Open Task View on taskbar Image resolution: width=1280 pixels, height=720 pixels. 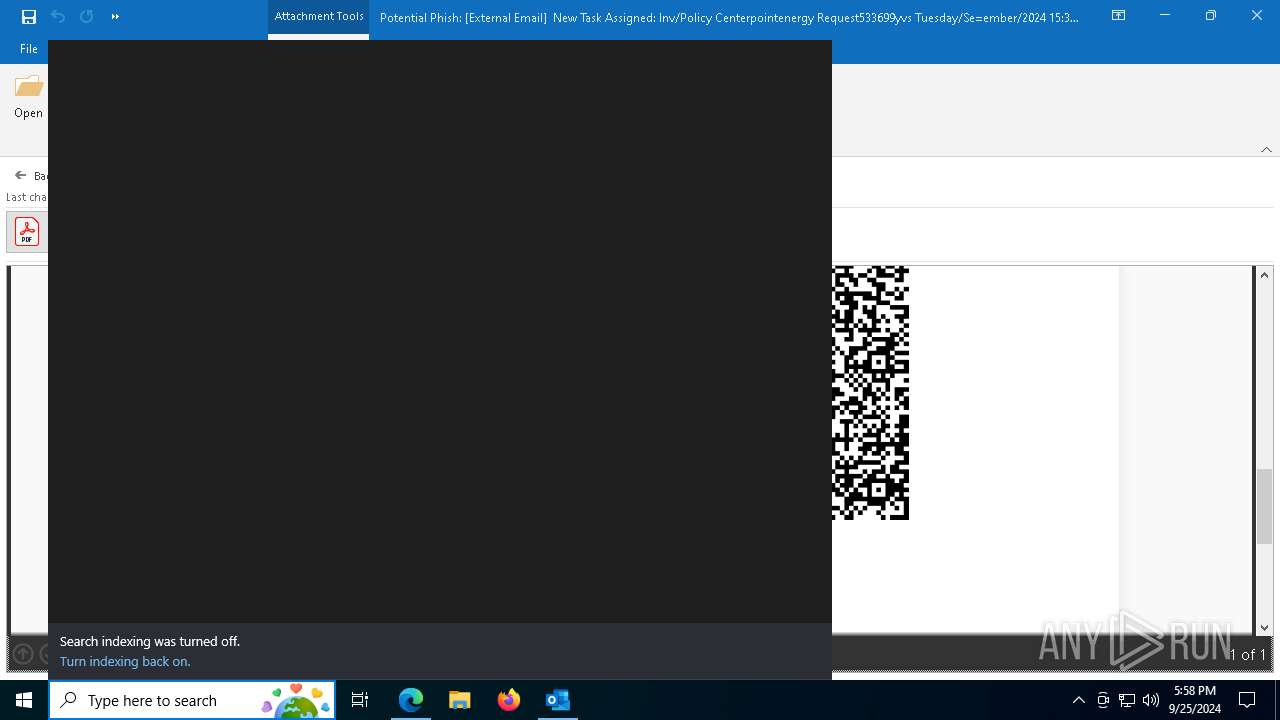pos(360,700)
